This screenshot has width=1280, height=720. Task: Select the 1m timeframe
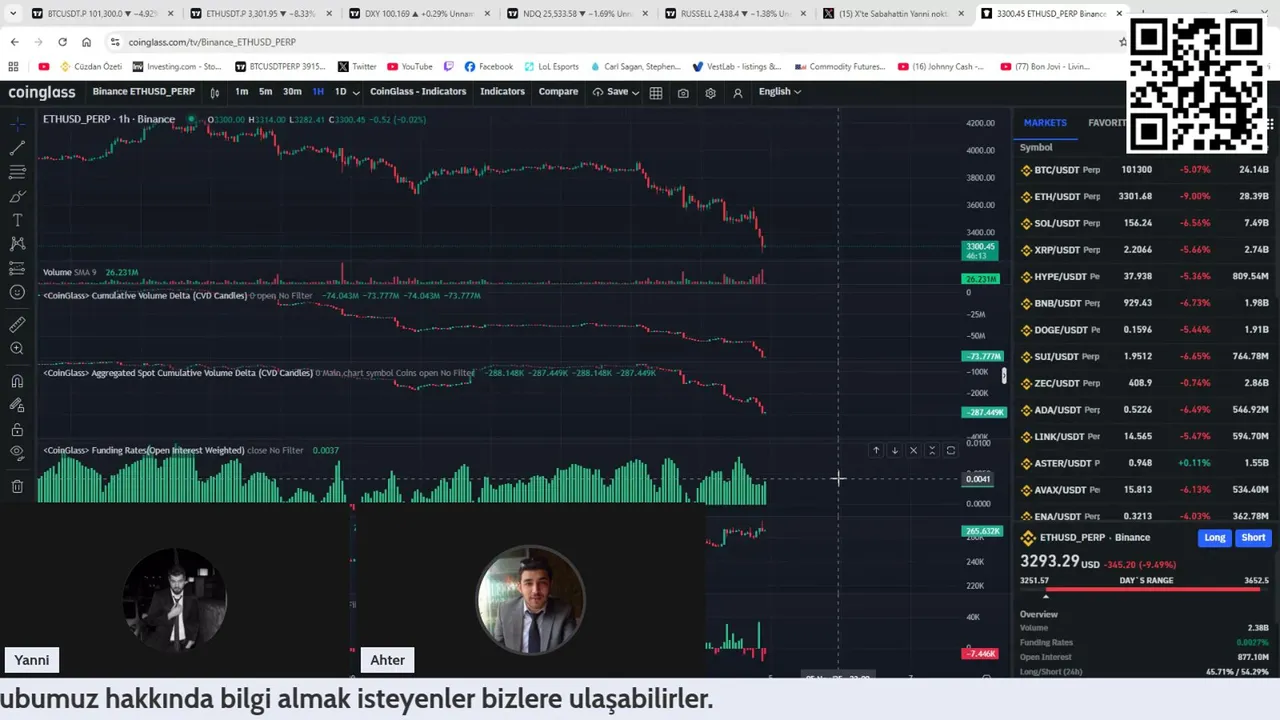coord(242,91)
